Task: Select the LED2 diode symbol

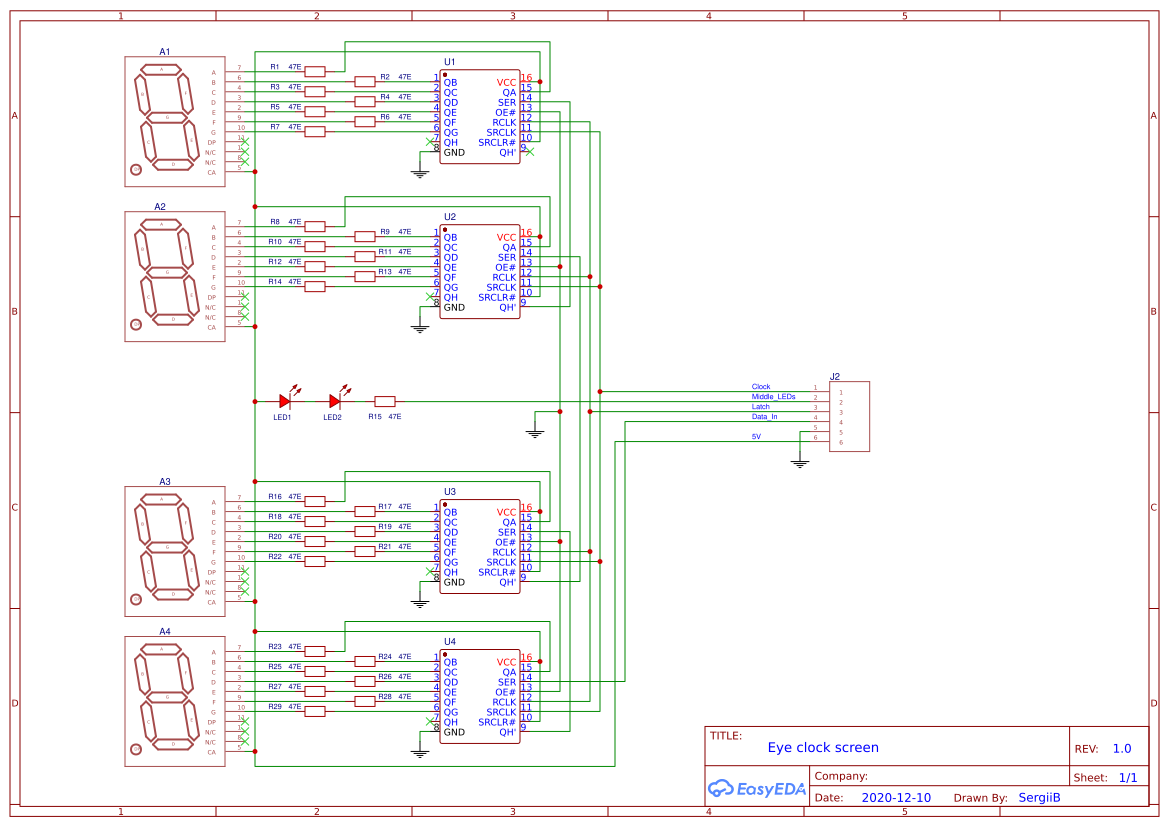Action: pyautogui.click(x=333, y=400)
